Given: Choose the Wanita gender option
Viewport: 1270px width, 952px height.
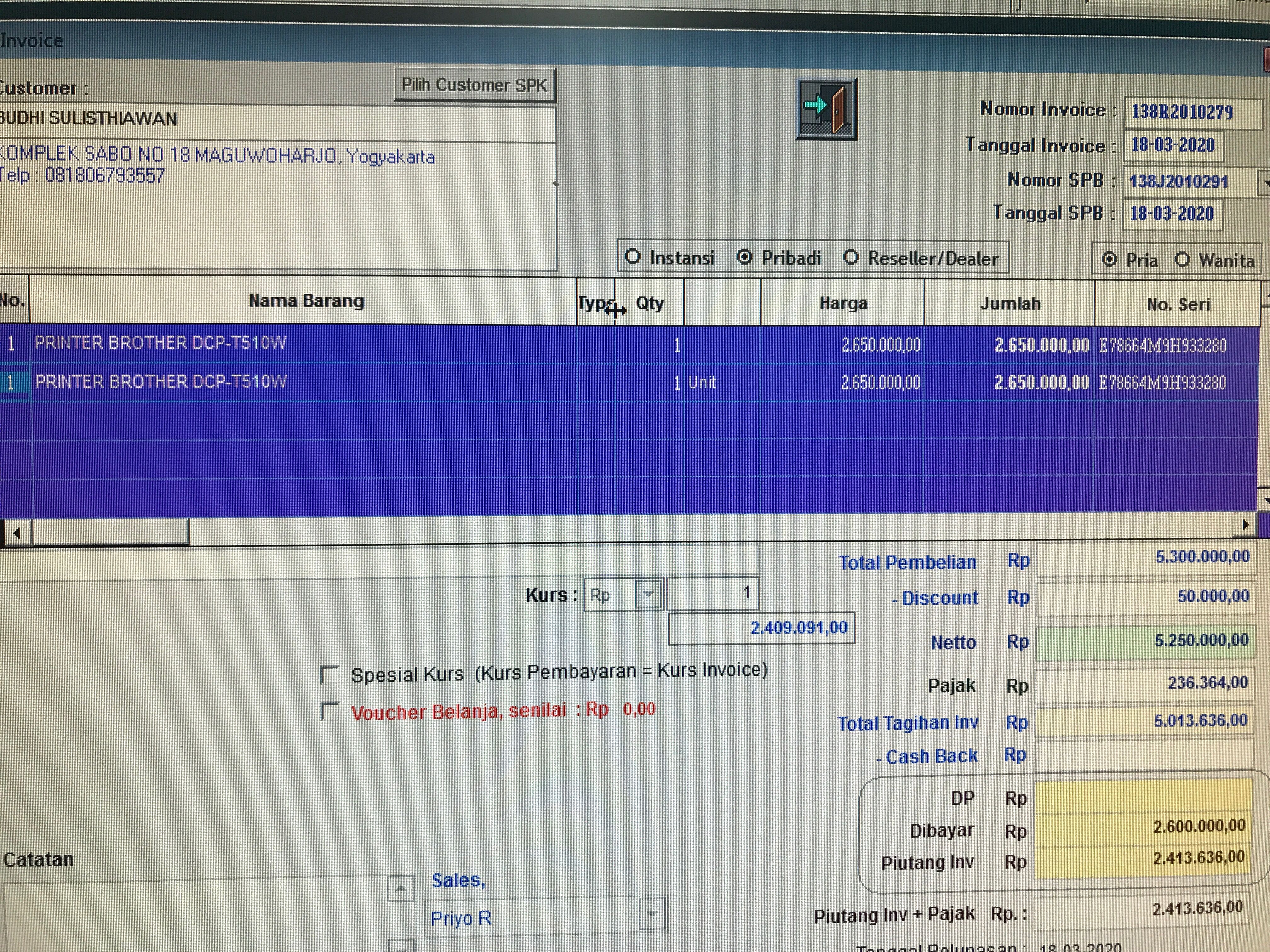Looking at the screenshot, I should (1182, 260).
